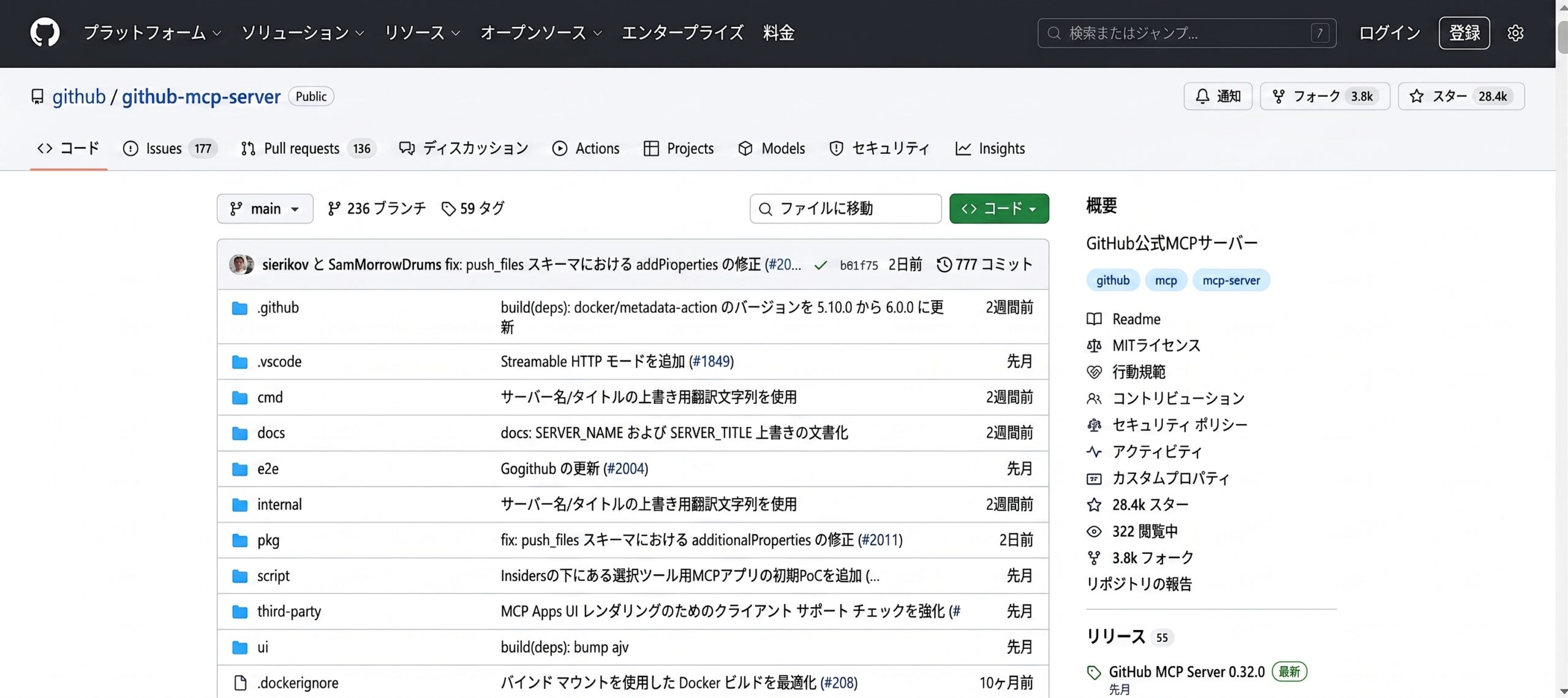Open the Readme book icon link

click(1094, 319)
